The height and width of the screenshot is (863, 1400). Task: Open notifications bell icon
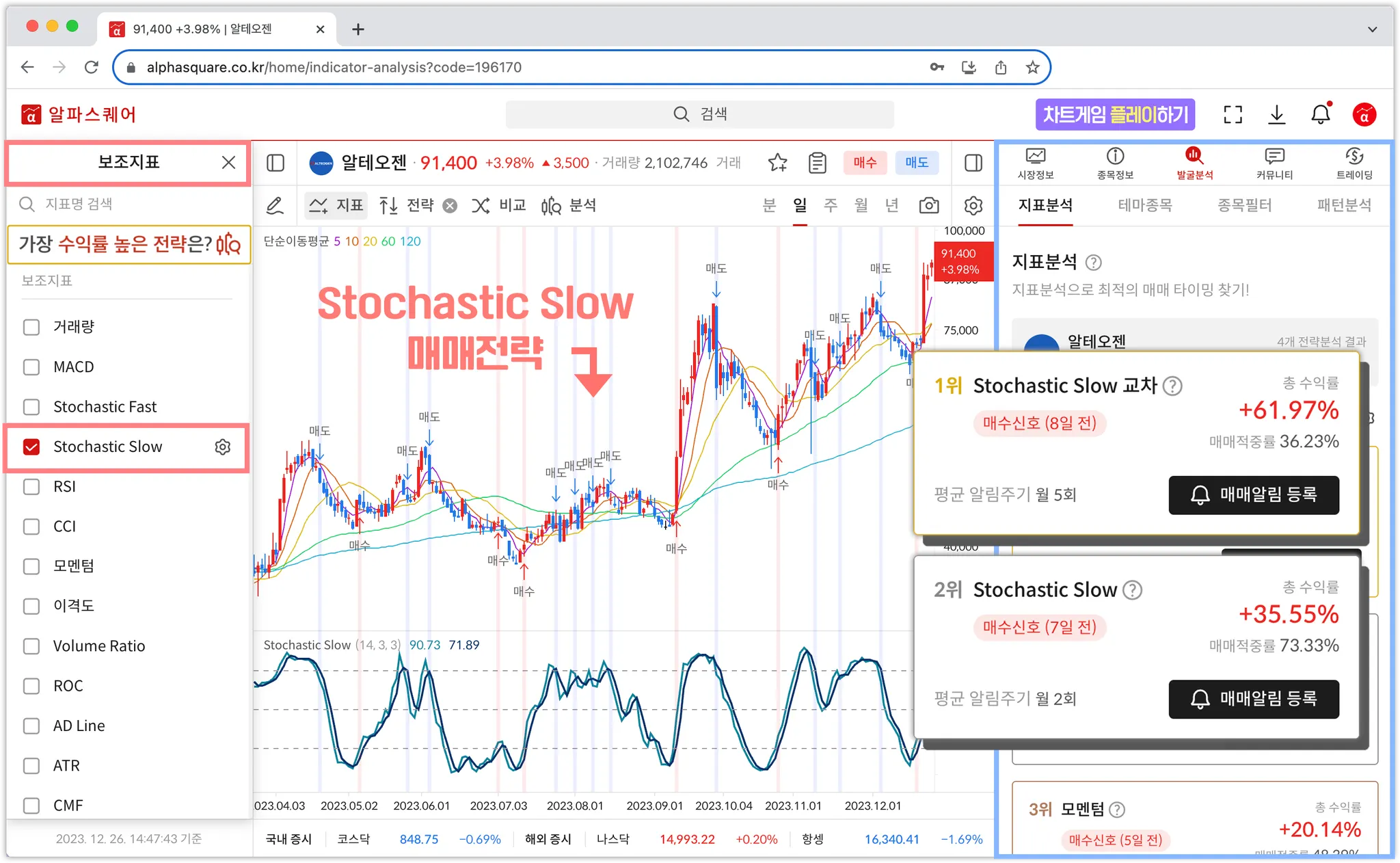(1320, 114)
